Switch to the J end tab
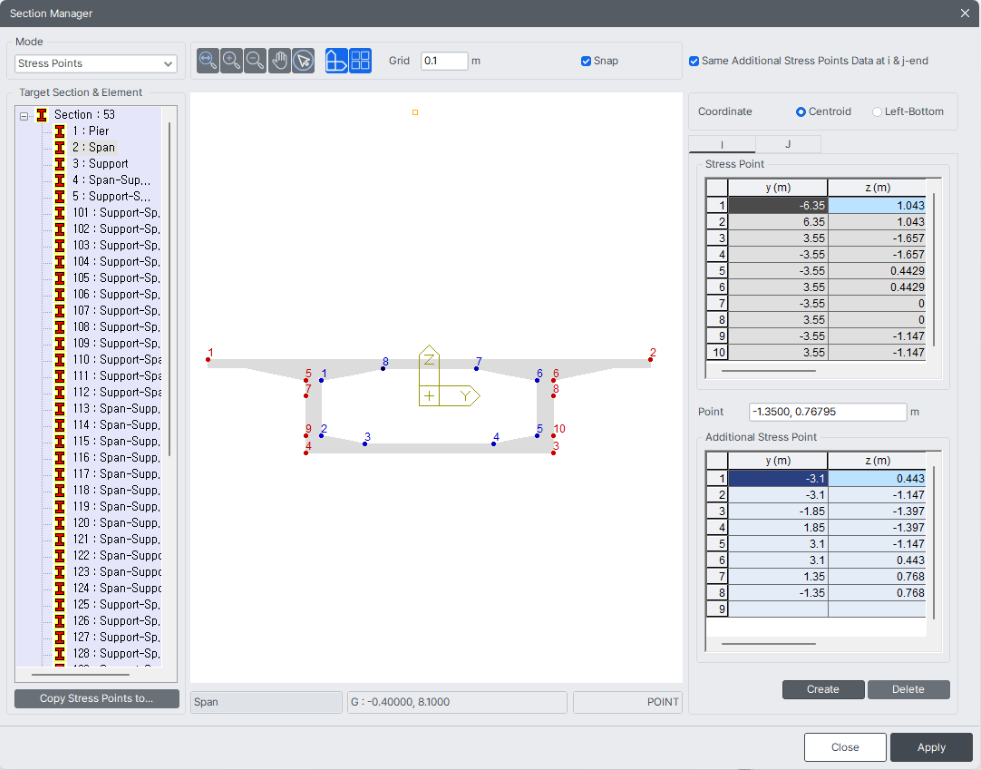This screenshot has width=981, height=770. [x=788, y=144]
